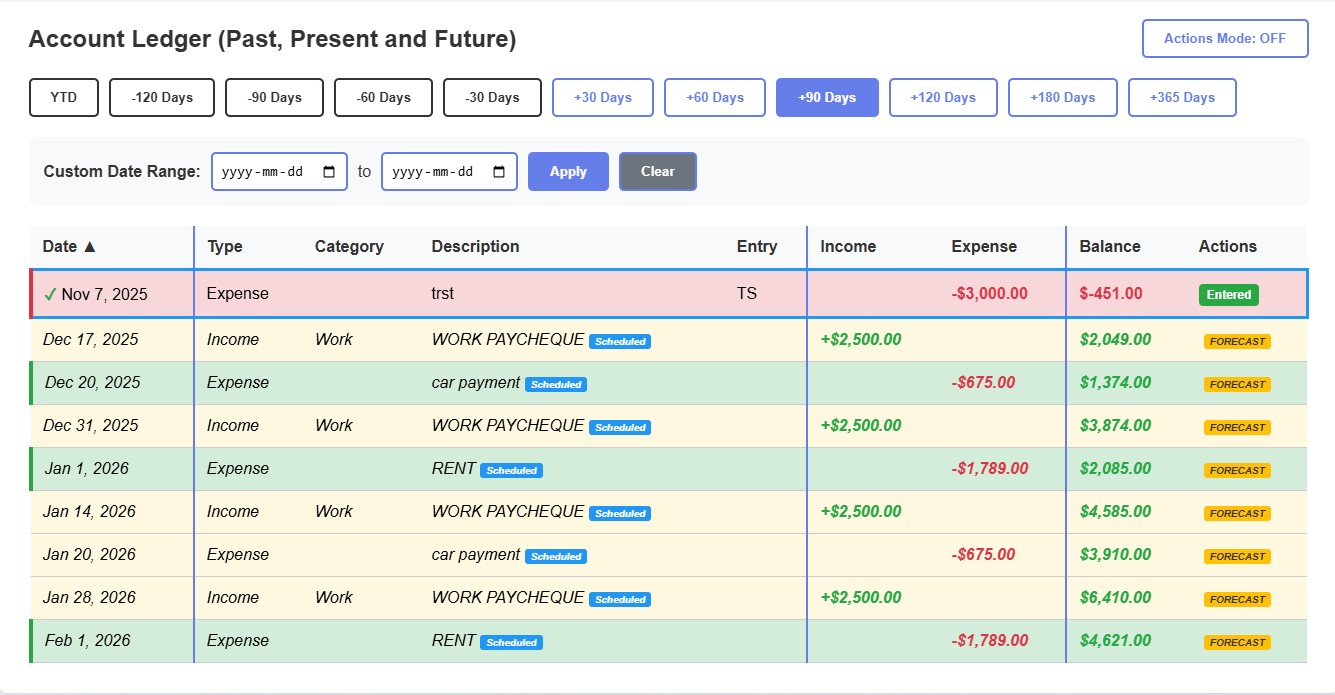The image size is (1335, 695).
Task: Click the Balance column header
Action: point(1109,246)
